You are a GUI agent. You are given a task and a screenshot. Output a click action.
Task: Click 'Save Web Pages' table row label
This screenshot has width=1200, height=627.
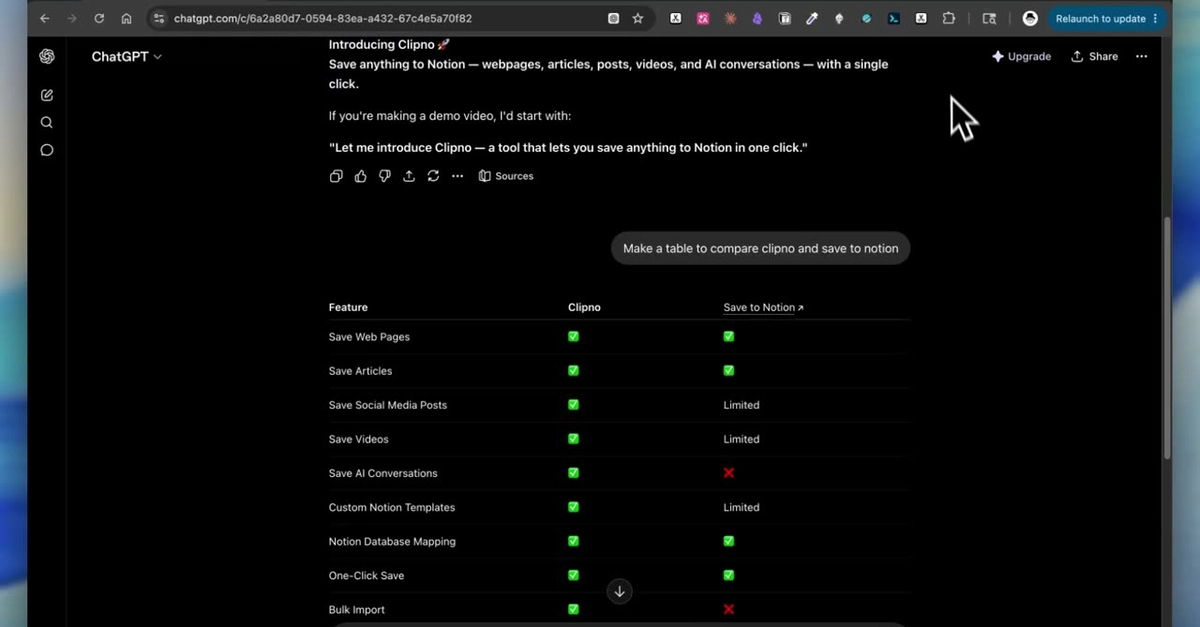pyautogui.click(x=369, y=337)
